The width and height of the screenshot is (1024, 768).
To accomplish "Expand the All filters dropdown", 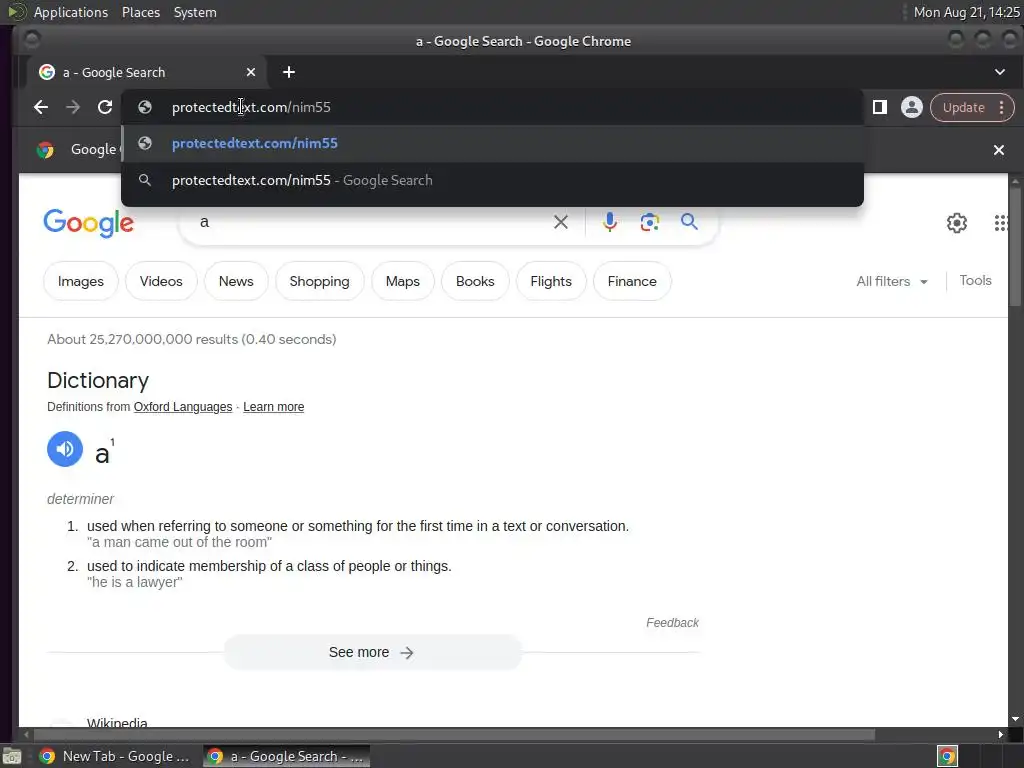I will [892, 281].
